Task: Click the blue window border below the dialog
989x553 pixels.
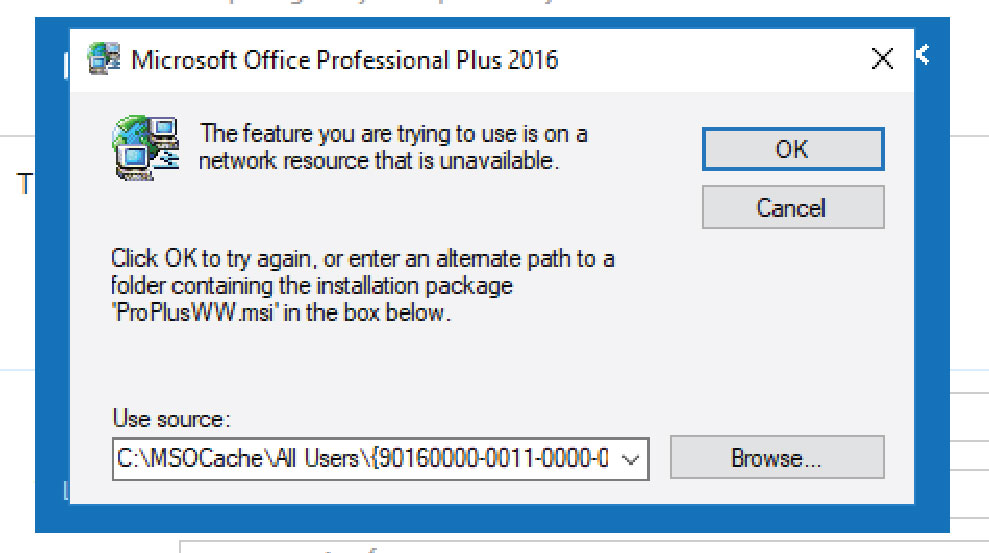Action: point(490,518)
